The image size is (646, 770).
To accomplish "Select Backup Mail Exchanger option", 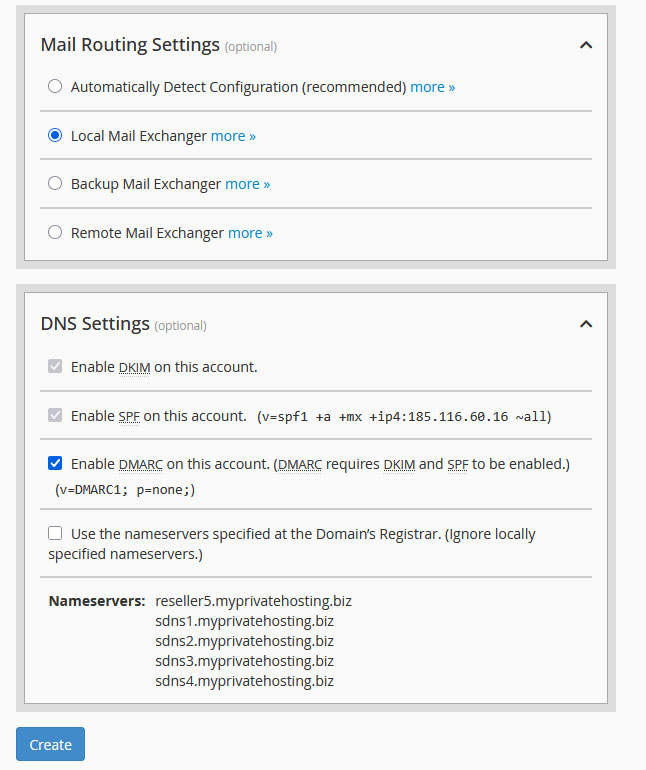I will click(x=55, y=184).
